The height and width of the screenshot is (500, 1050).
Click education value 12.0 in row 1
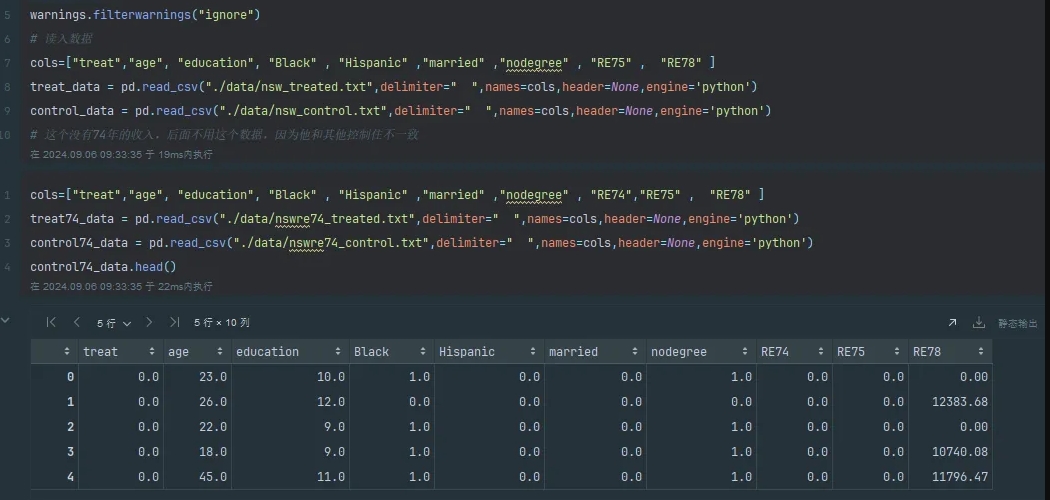tap(331, 402)
